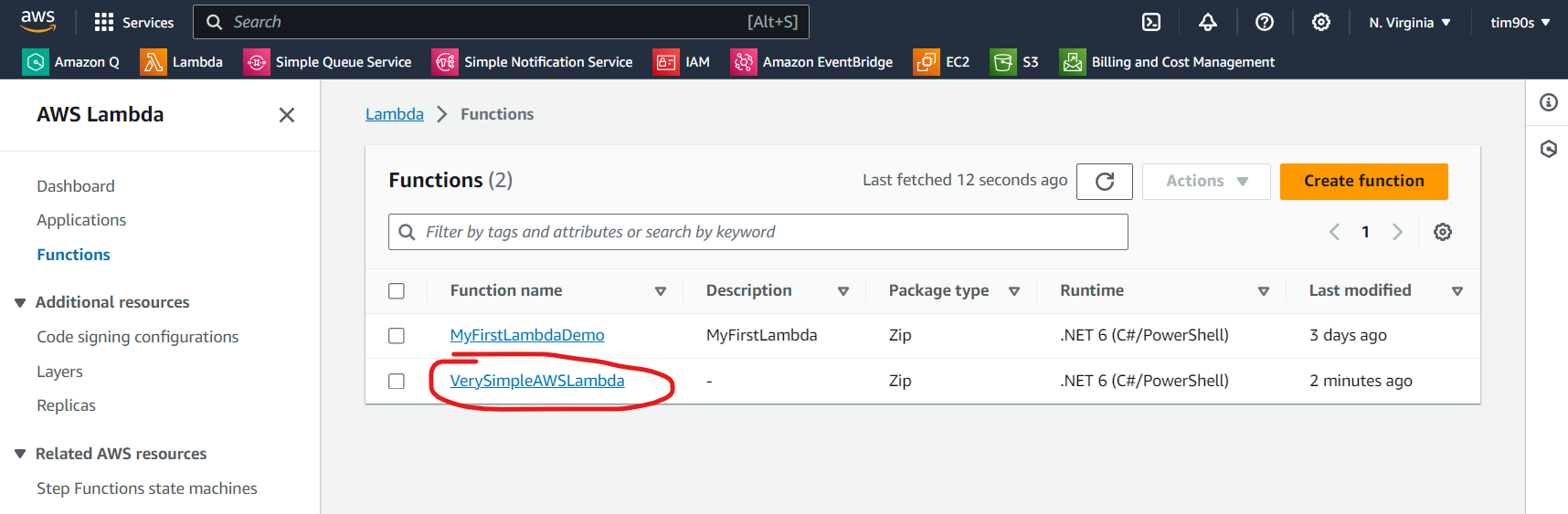Go to next page of functions
The image size is (1568, 514).
click(x=1397, y=232)
